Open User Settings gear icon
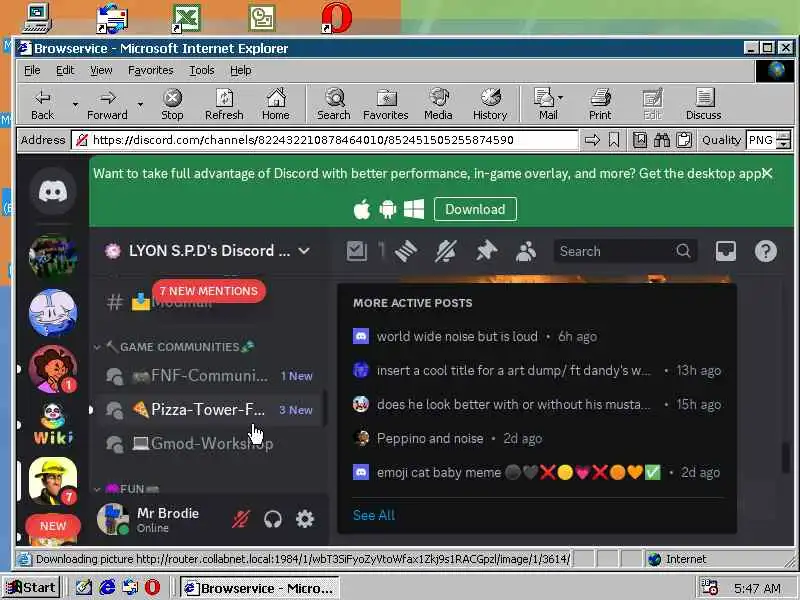Image resolution: width=800 pixels, height=600 pixels. pyautogui.click(x=305, y=519)
